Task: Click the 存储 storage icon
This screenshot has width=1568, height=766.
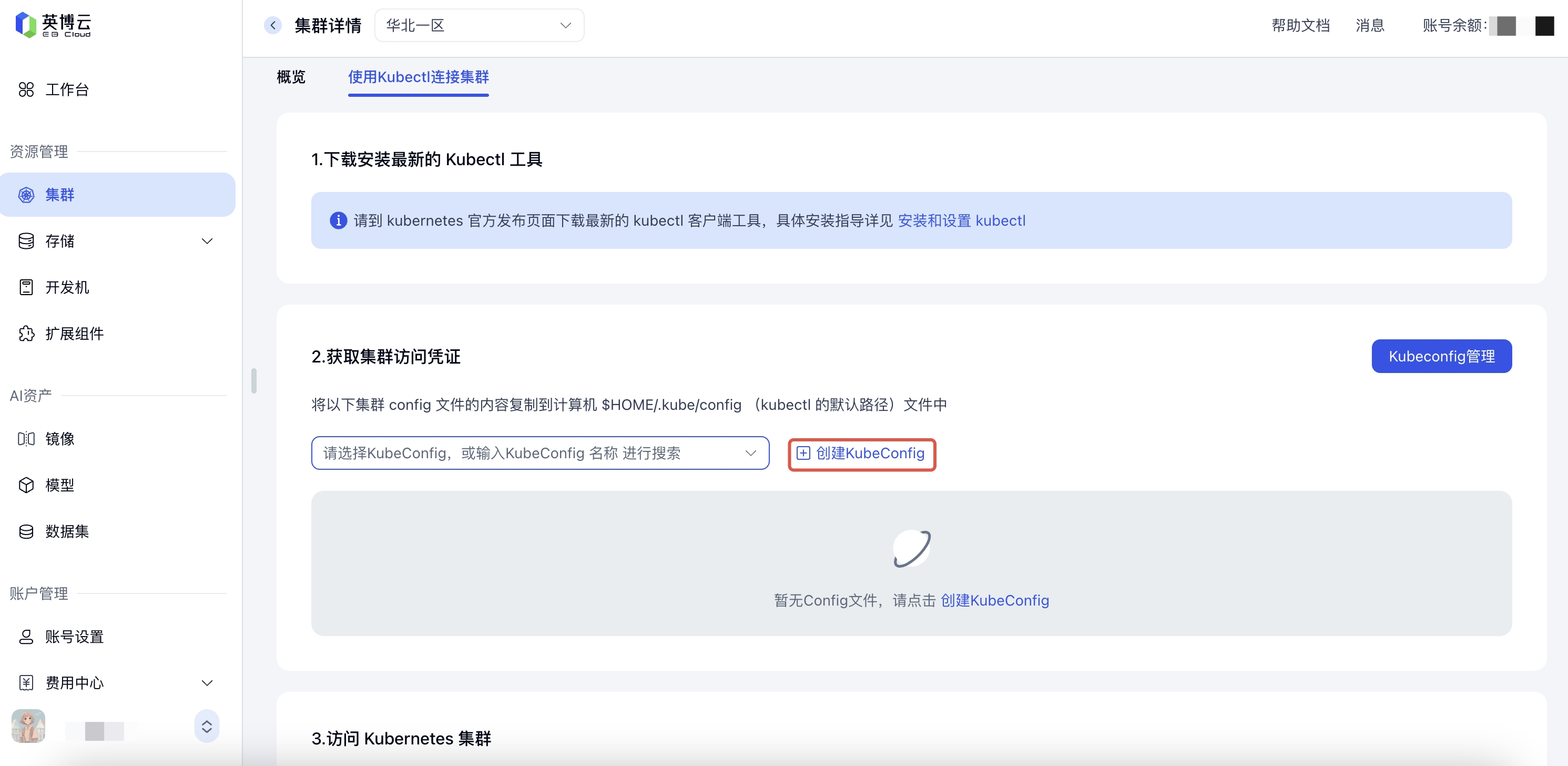Action: coord(26,241)
